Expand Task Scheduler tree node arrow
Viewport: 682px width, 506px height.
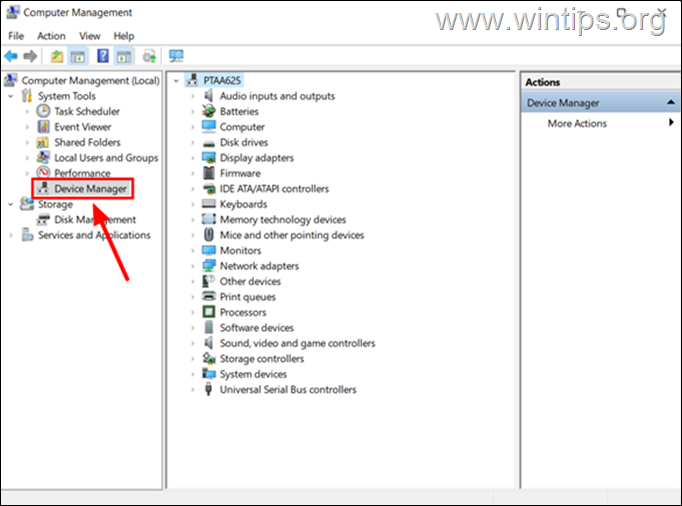[27, 112]
